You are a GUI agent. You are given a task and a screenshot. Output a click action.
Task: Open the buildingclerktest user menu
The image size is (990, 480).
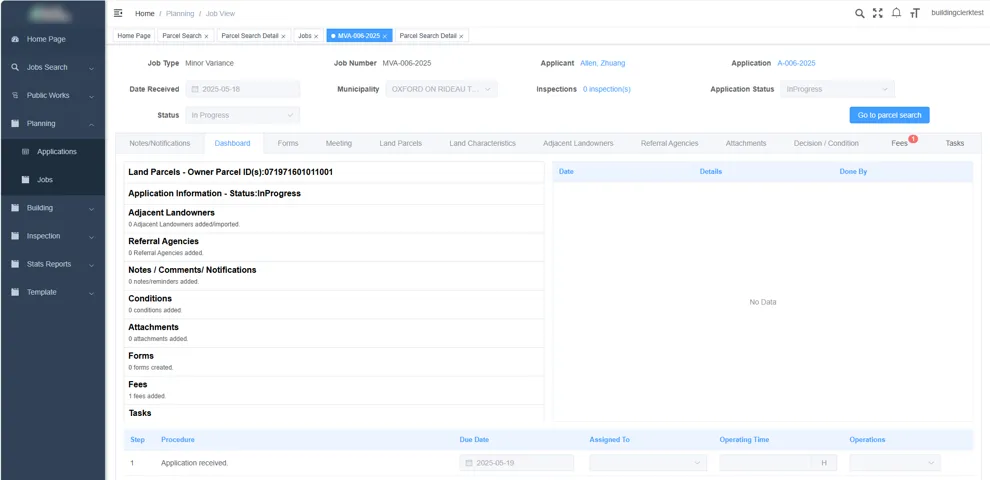[957, 13]
